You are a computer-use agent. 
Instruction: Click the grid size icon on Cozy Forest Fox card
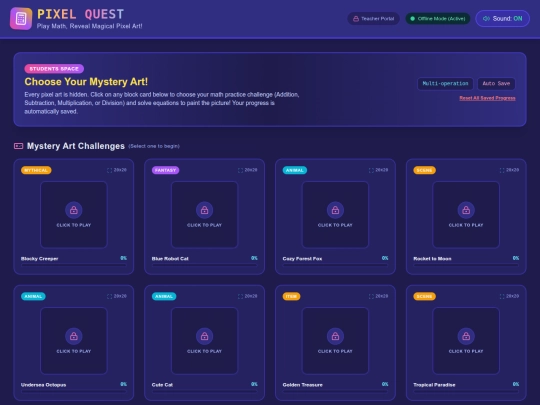(371, 170)
